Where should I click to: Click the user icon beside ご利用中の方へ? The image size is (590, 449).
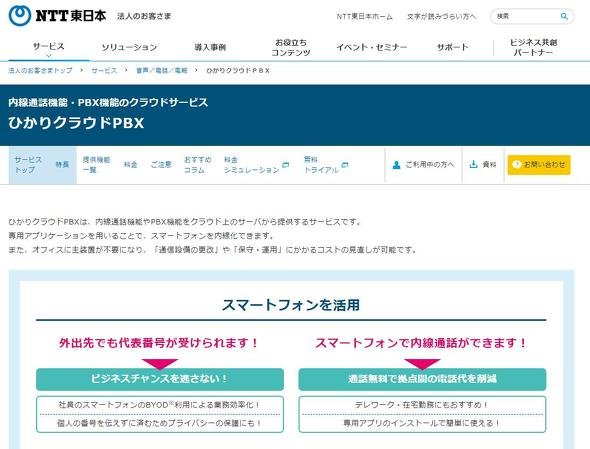click(x=396, y=165)
